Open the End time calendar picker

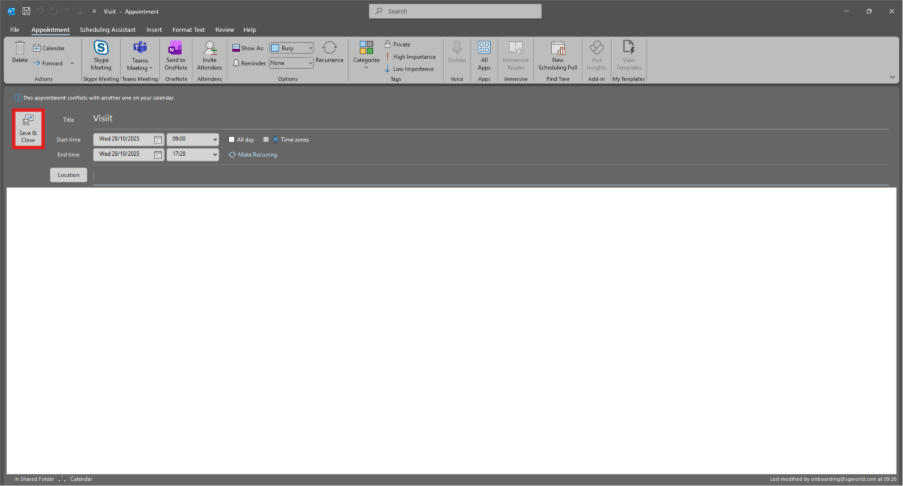(158, 154)
